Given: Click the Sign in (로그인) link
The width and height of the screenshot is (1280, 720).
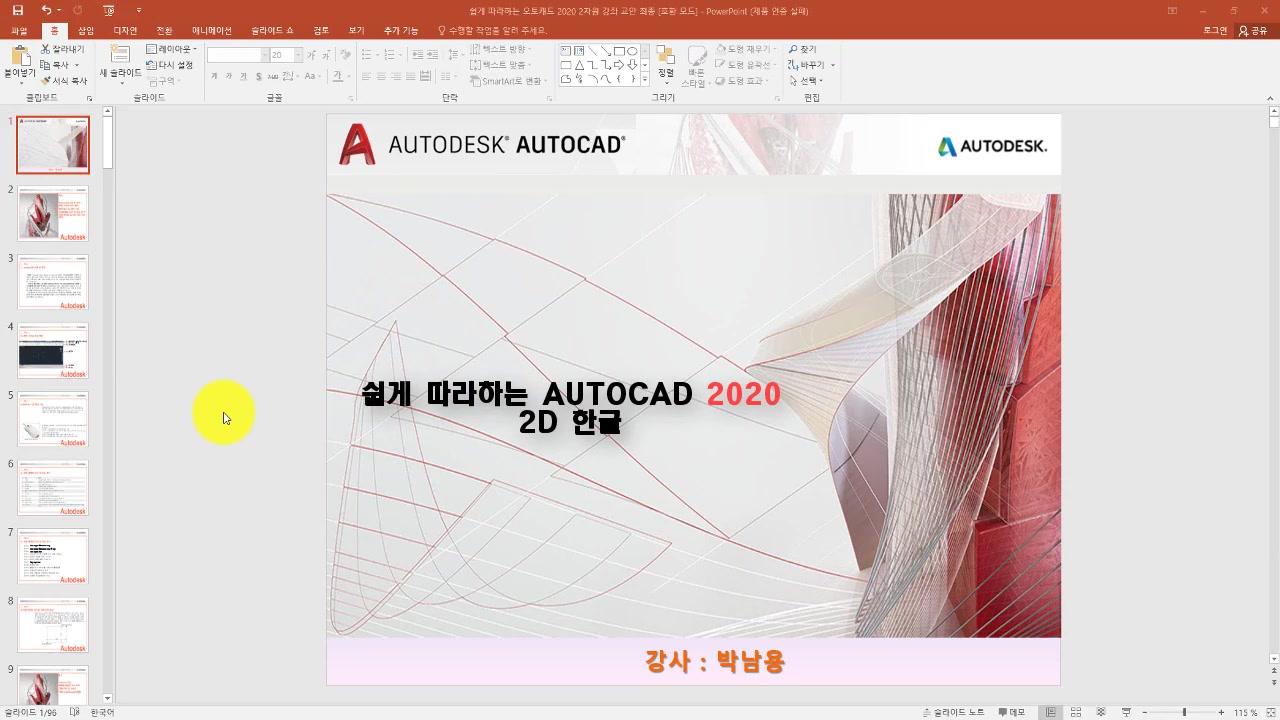Looking at the screenshot, I should pos(1215,31).
